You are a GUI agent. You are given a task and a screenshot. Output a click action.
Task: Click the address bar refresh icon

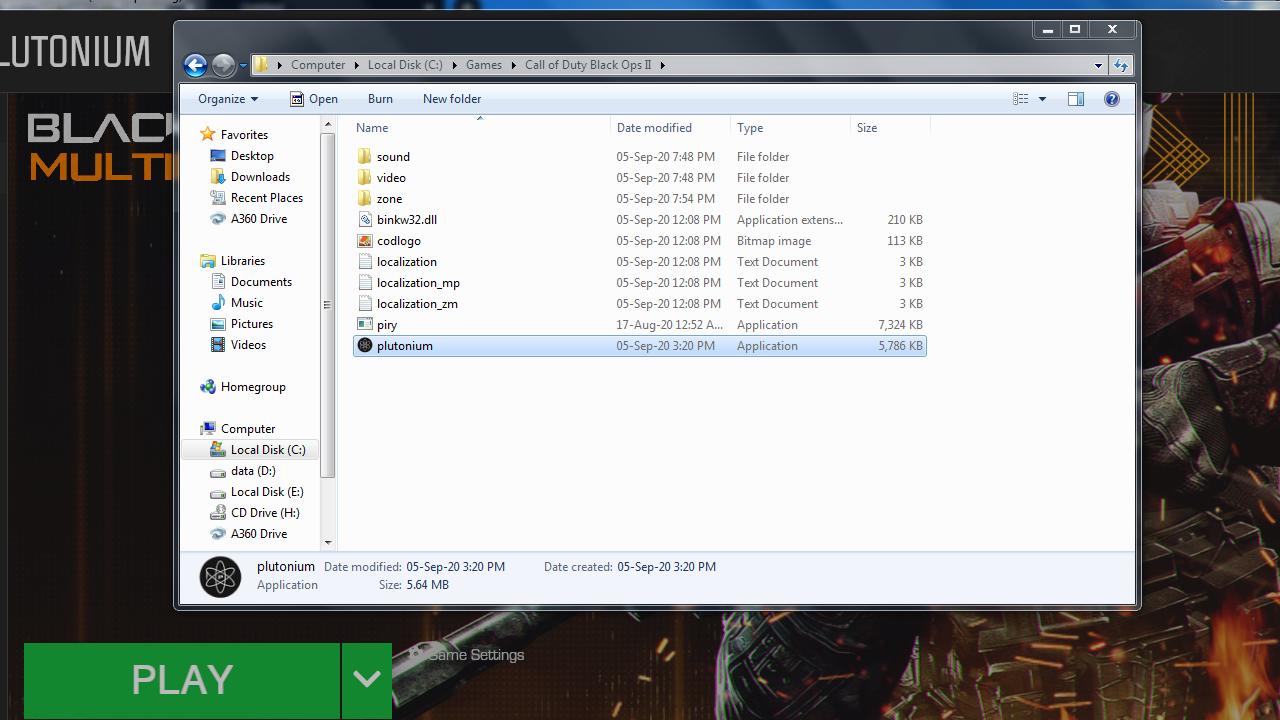coord(1121,65)
